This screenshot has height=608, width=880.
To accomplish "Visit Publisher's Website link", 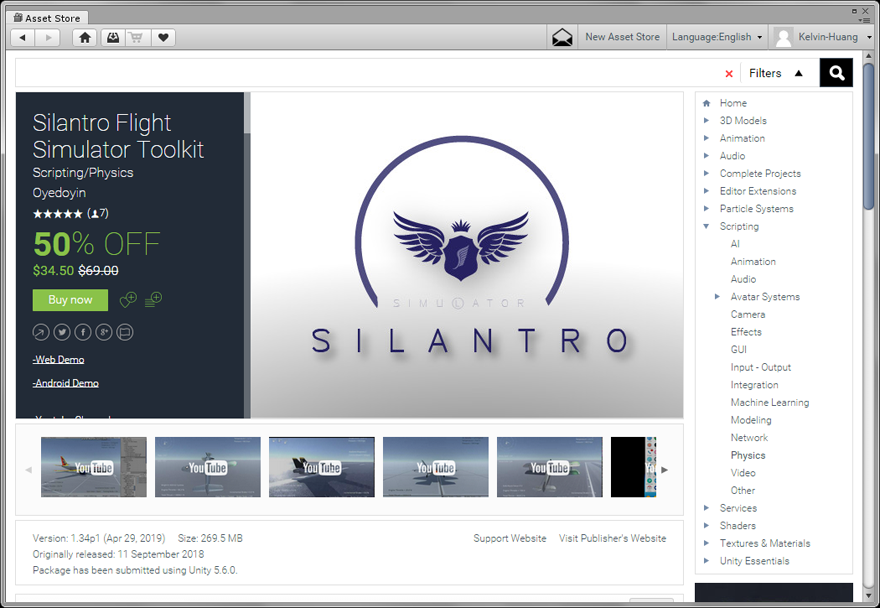I will (x=612, y=538).
